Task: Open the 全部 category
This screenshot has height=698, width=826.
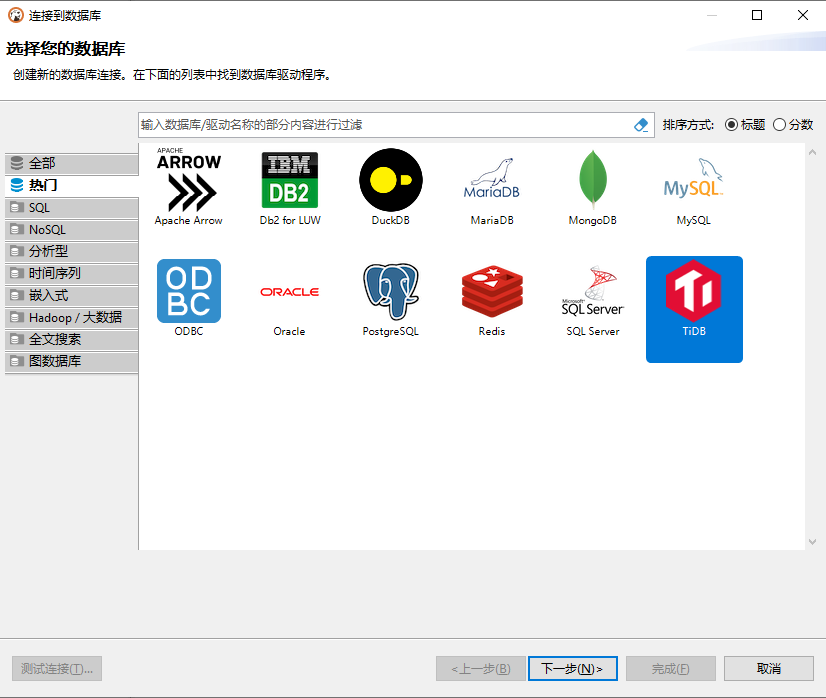Action: [72, 163]
